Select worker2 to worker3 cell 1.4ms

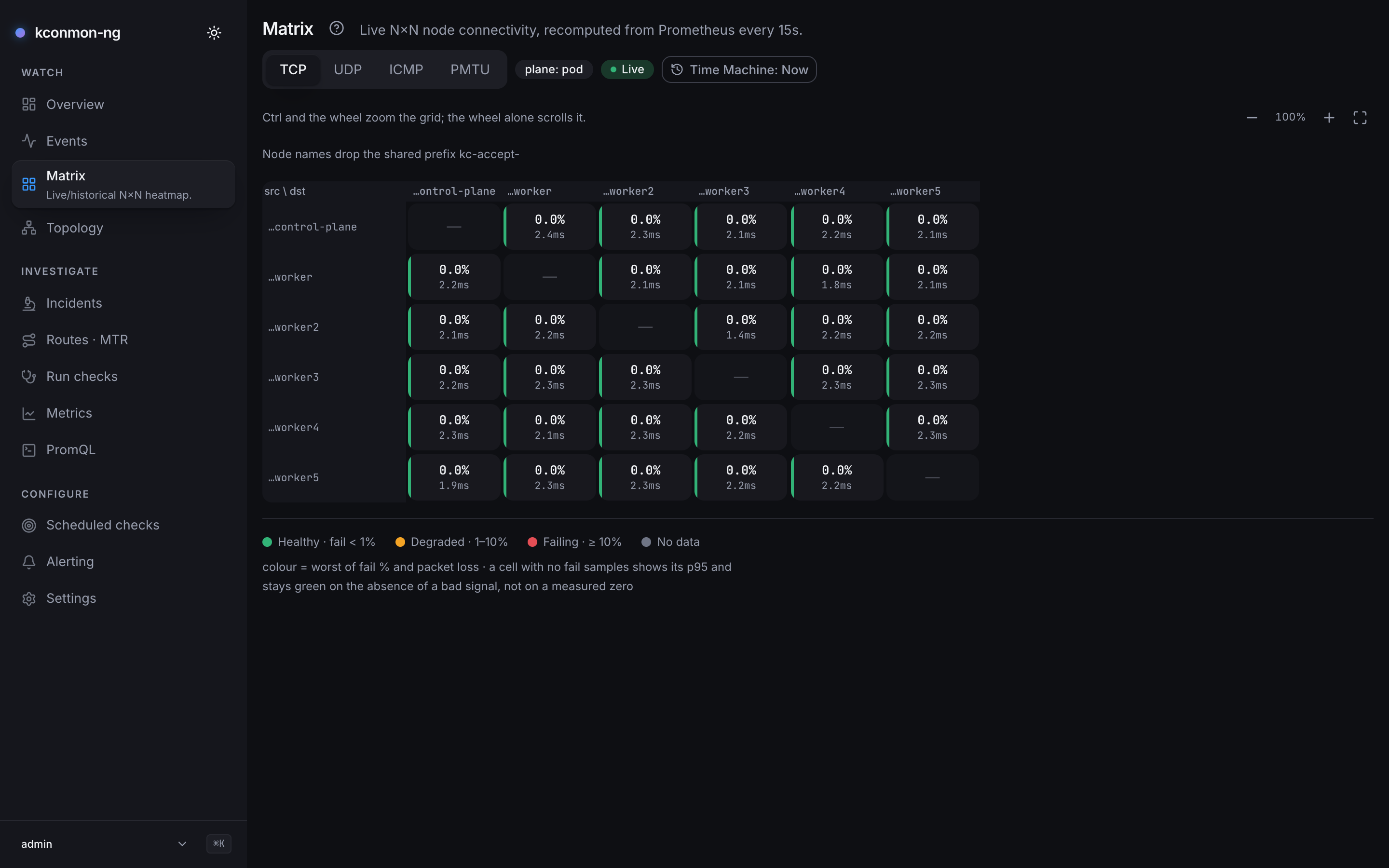tap(740, 327)
